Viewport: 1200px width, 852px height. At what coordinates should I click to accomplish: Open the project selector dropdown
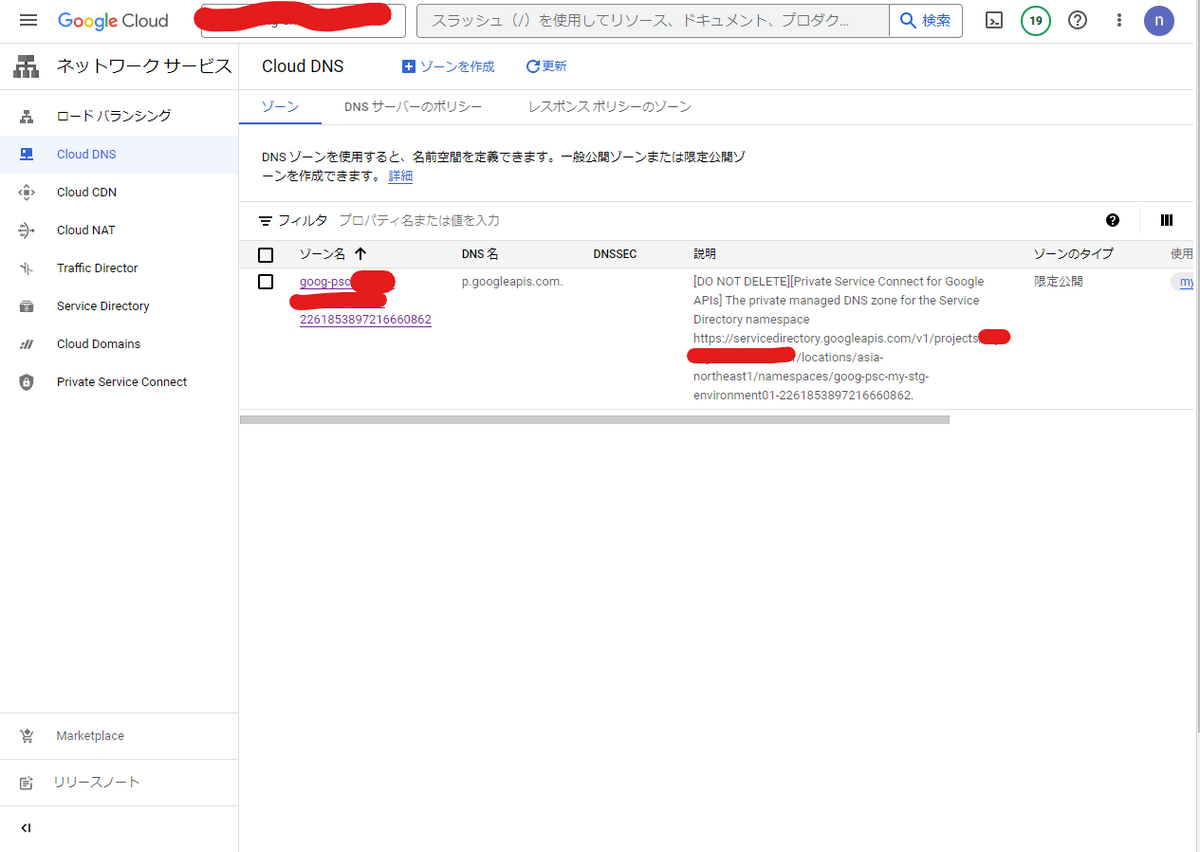(303, 21)
